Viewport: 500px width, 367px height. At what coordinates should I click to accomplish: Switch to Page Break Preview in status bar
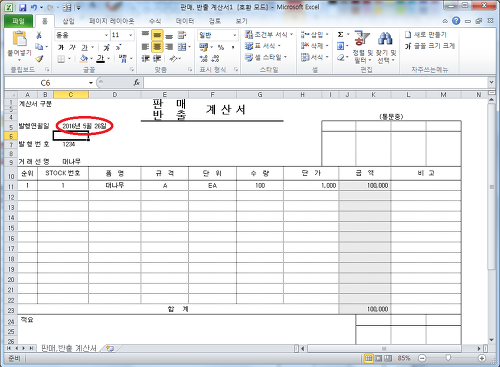[388, 358]
